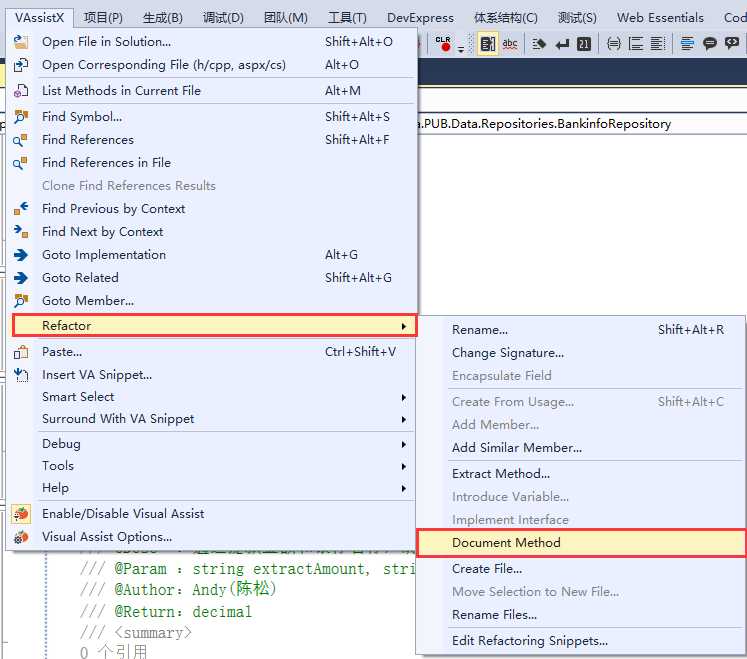Open the toolbar overflow dropdown next to CLR
Screen dimensions: 747x659
click(461, 49)
